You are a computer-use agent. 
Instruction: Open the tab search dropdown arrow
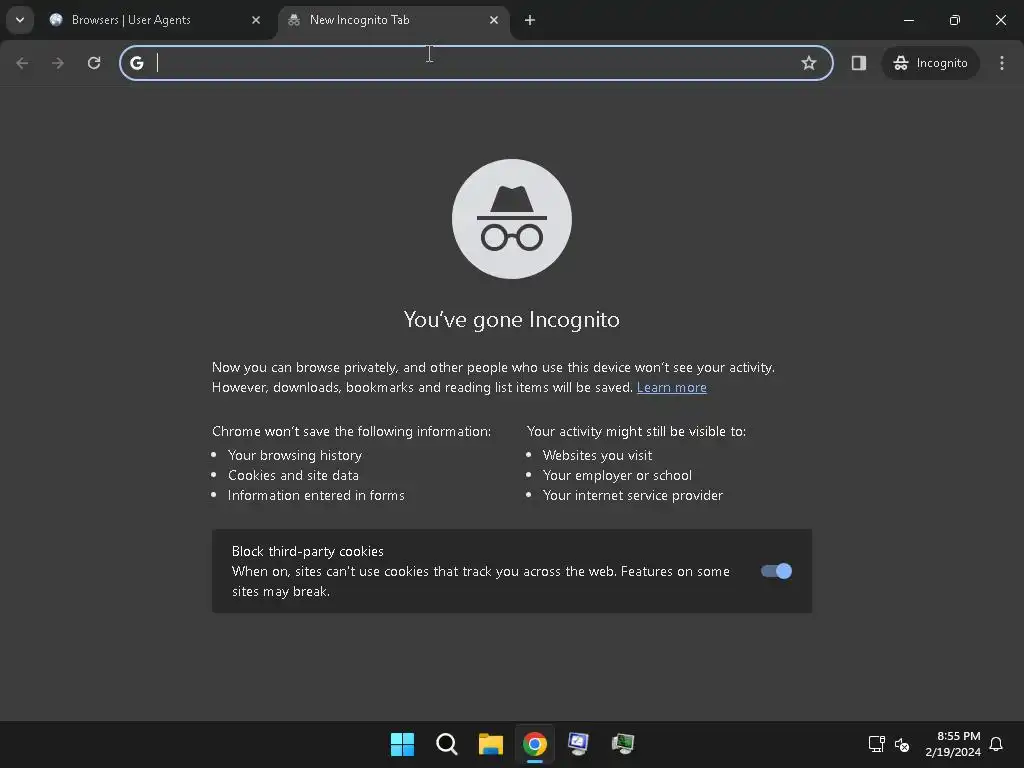point(20,20)
